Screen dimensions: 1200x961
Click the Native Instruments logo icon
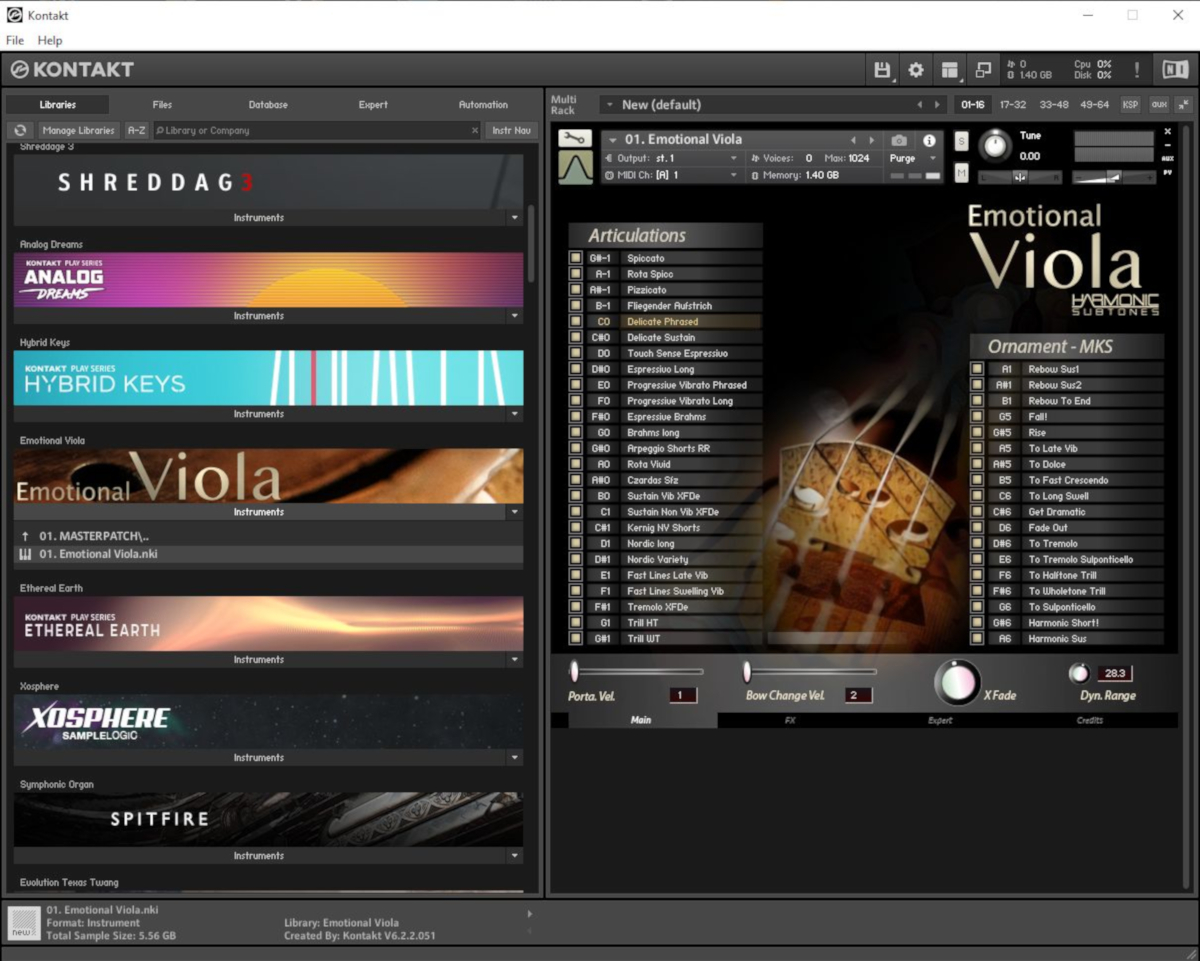point(1174,70)
